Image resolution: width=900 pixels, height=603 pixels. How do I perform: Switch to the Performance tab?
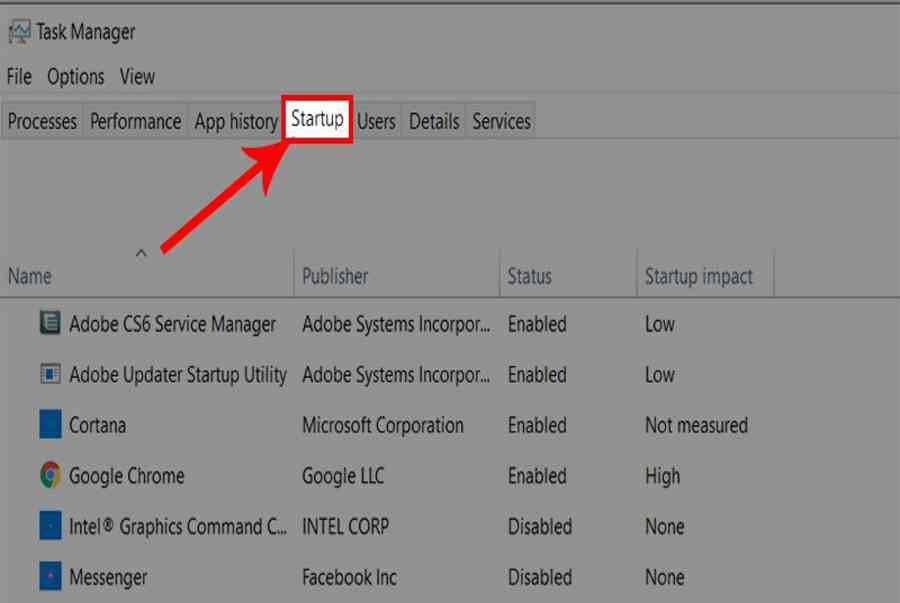pos(135,121)
